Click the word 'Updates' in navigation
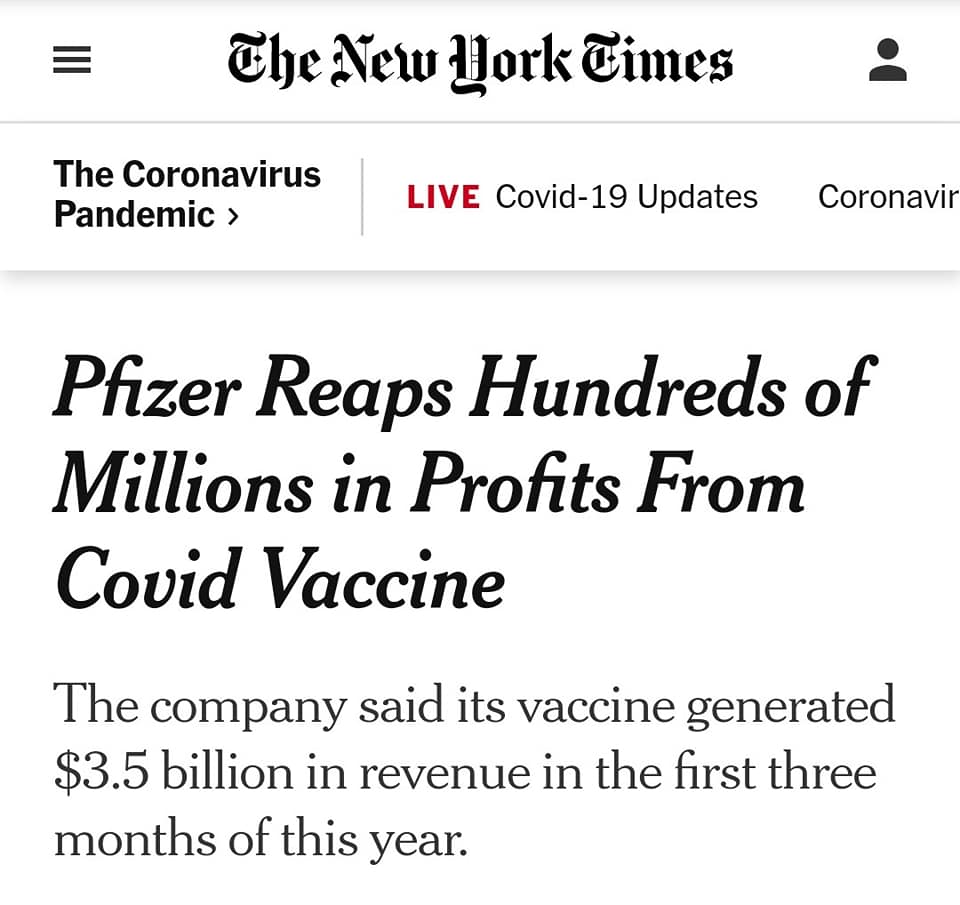This screenshot has width=960, height=905. point(697,197)
